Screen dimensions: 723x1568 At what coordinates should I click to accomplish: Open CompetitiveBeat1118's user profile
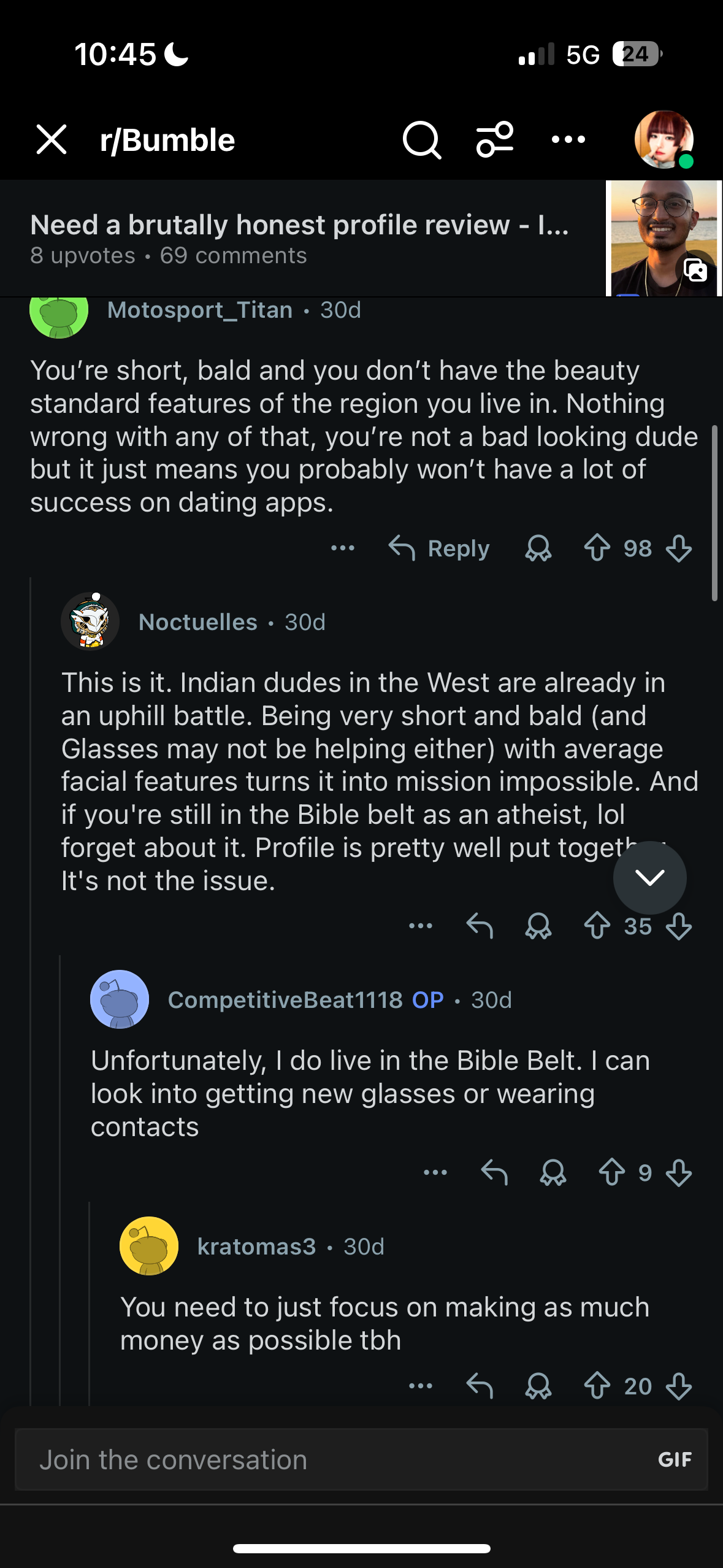(x=285, y=1000)
